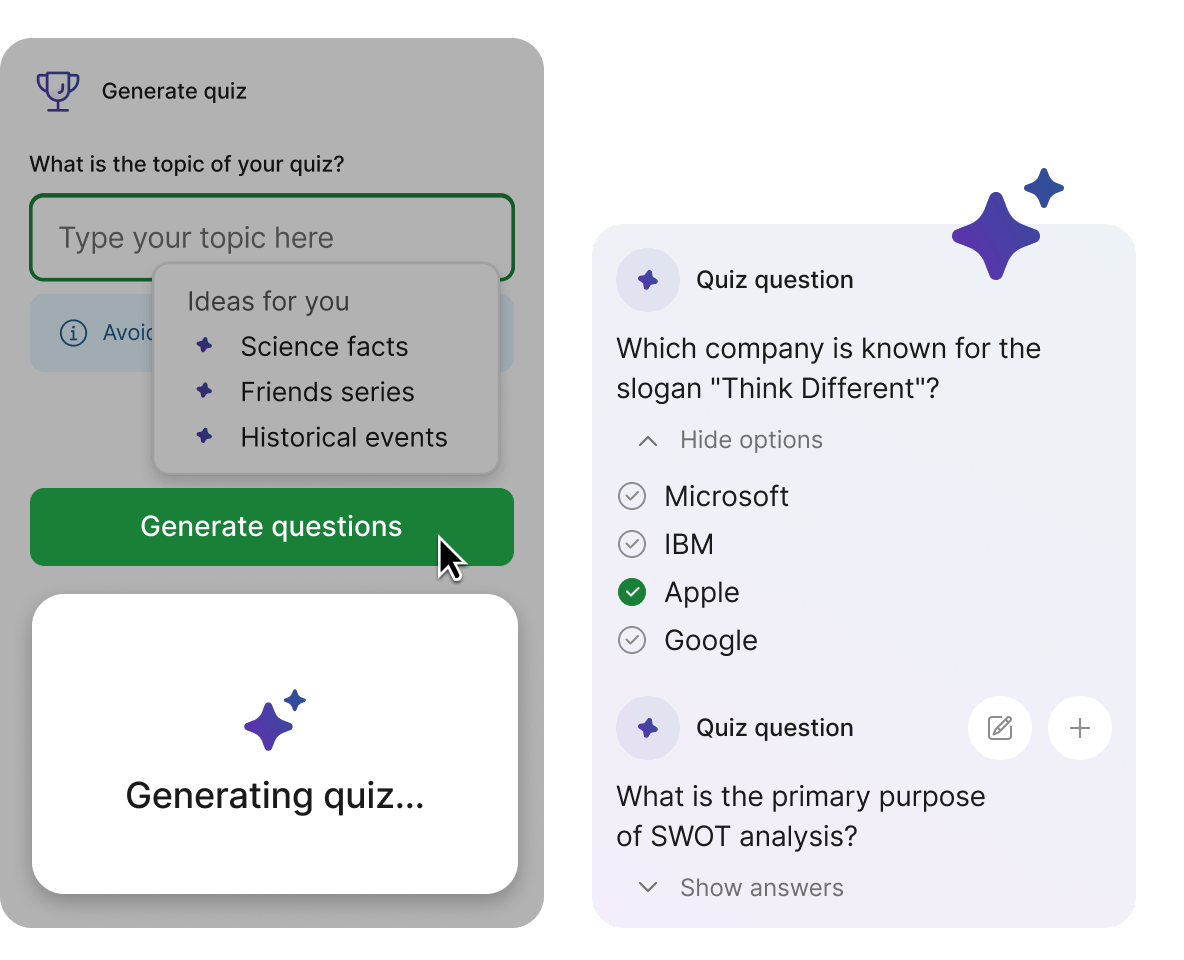1184x960 pixels.
Task: Click the sparkle icon beside the first Quiz question
Action: coord(647,280)
